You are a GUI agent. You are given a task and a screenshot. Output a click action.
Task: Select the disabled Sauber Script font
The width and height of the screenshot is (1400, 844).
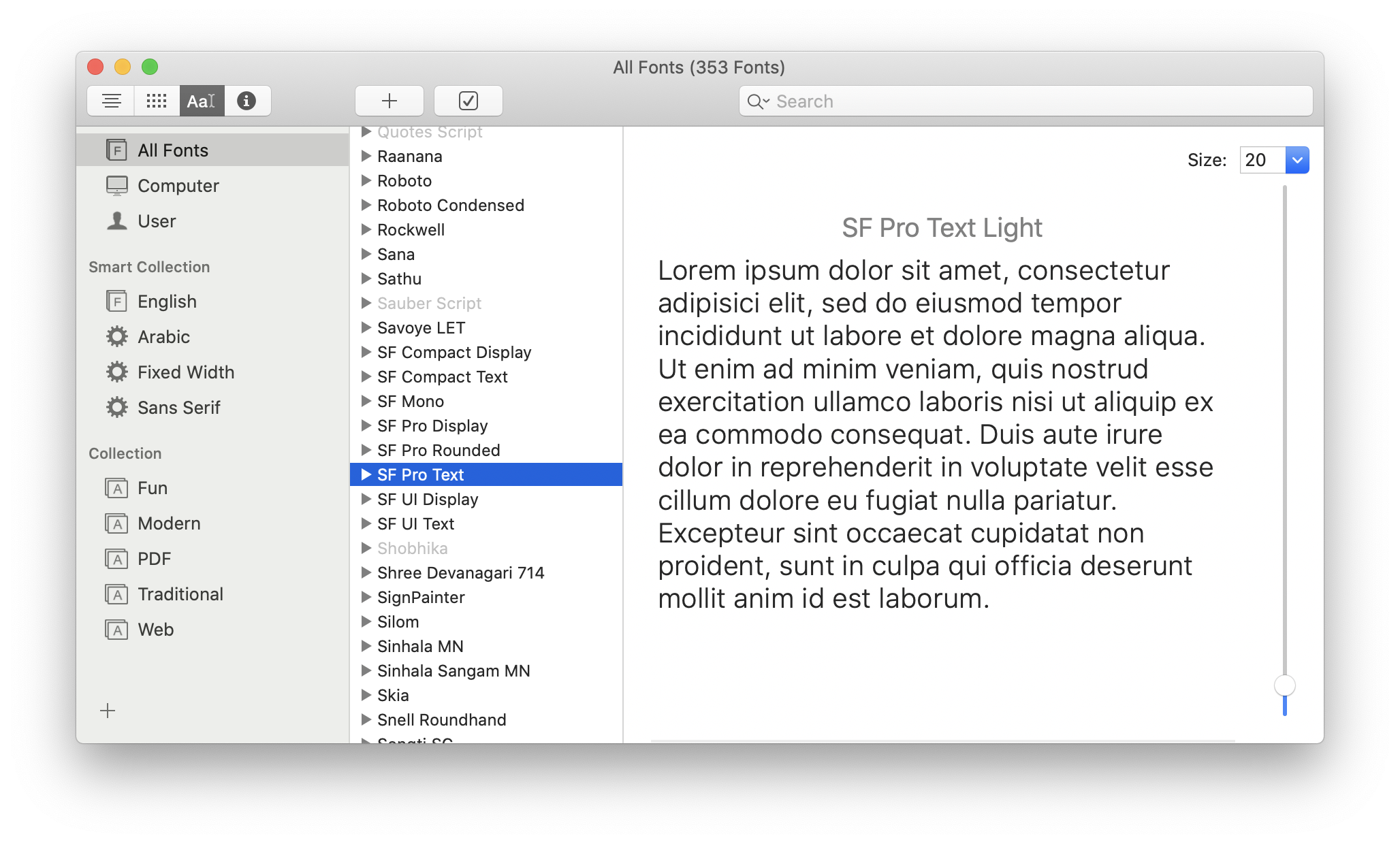[x=486, y=304]
